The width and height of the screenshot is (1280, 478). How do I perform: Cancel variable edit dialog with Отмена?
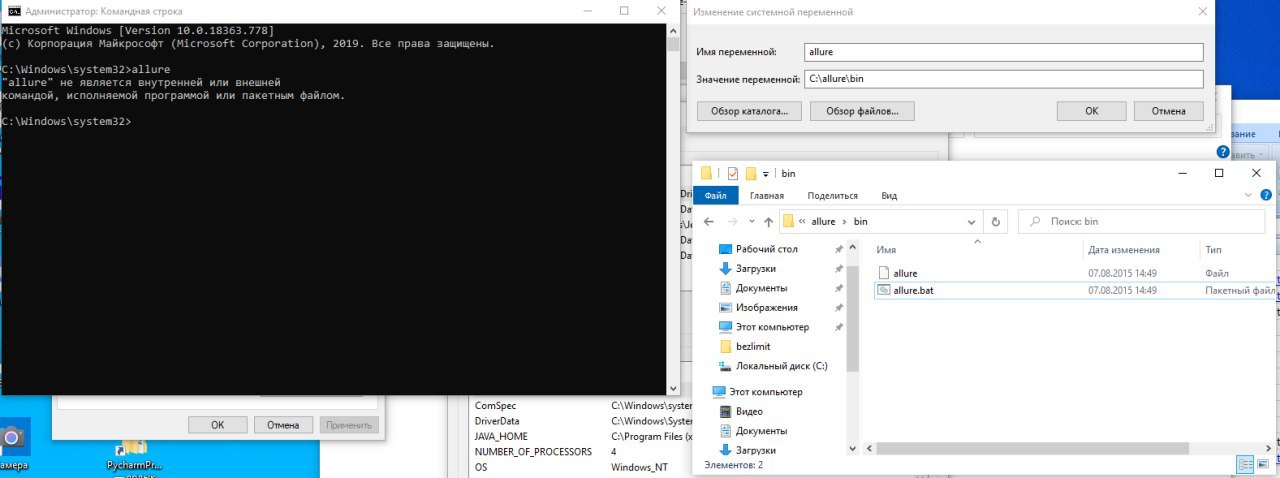[1168, 111]
